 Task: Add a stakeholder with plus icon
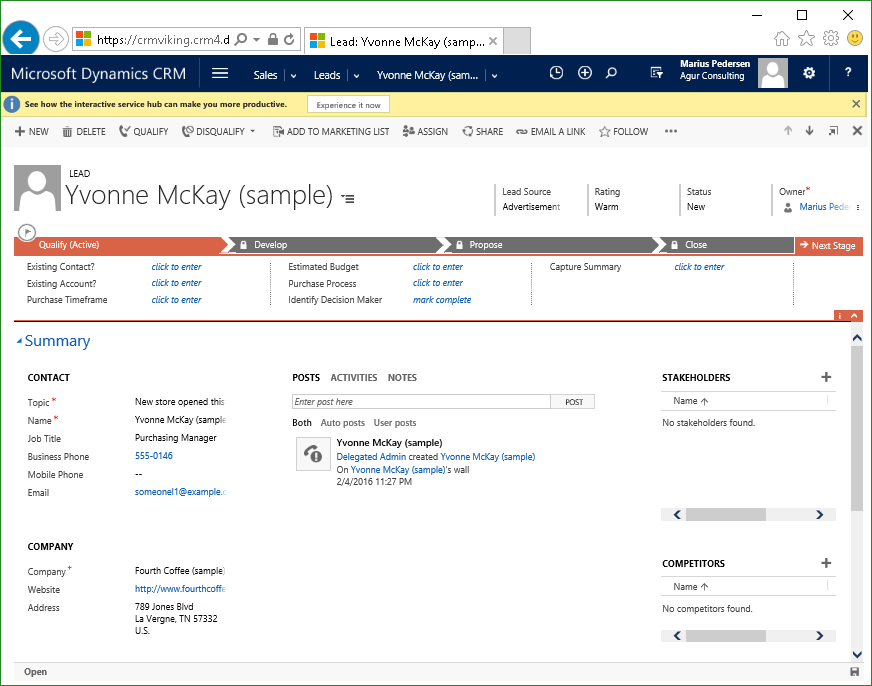click(826, 377)
